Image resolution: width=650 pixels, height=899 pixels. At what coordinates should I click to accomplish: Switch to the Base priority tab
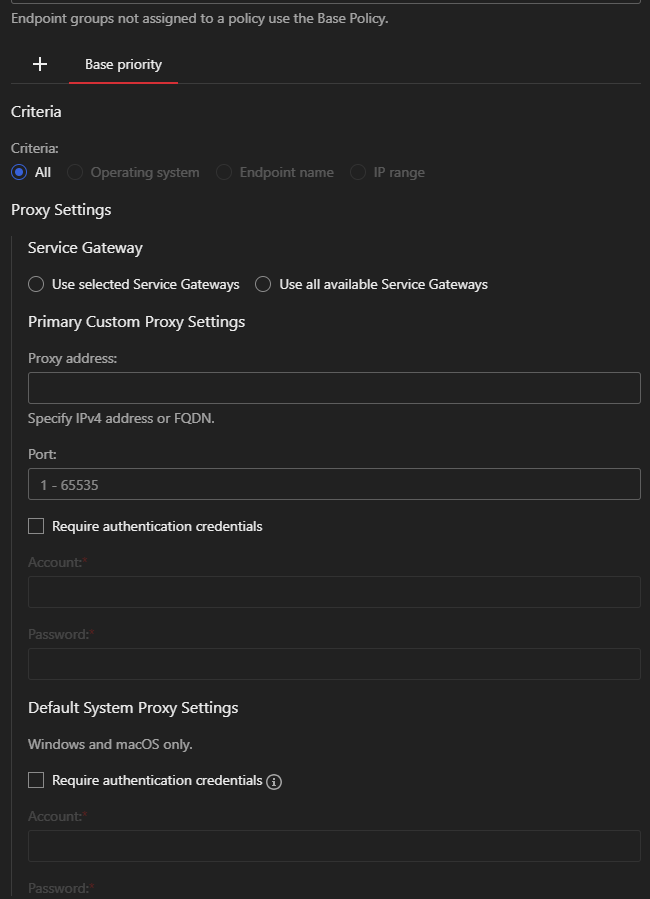pyautogui.click(x=123, y=64)
